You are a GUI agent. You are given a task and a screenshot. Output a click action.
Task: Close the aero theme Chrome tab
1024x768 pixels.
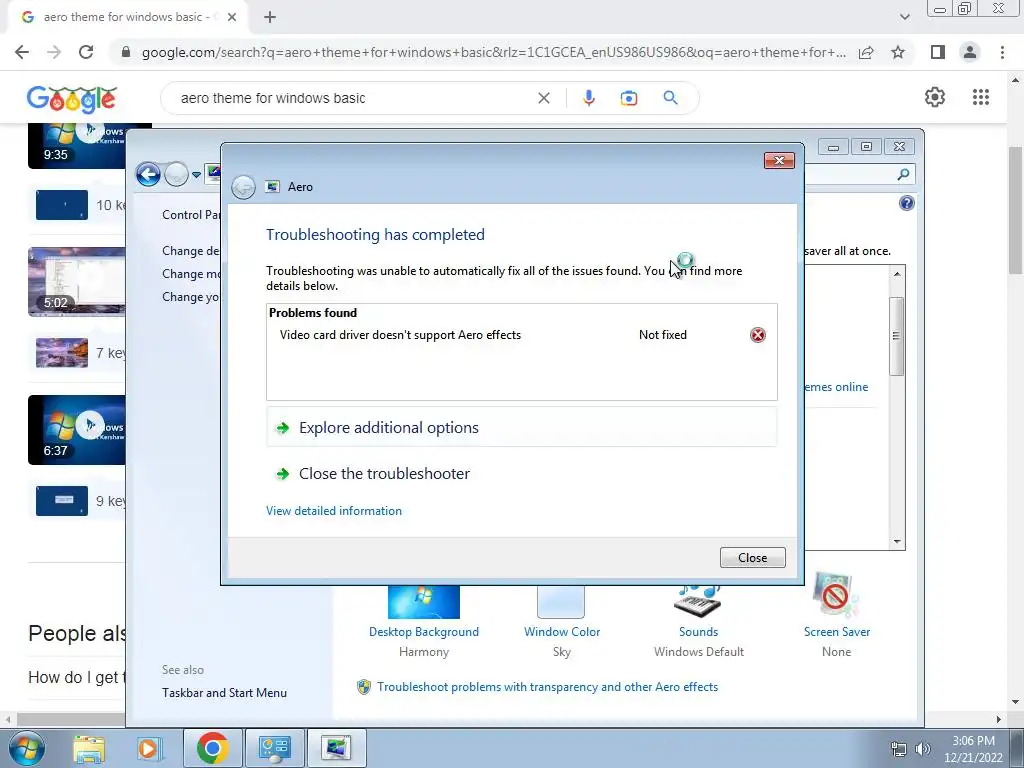(232, 18)
